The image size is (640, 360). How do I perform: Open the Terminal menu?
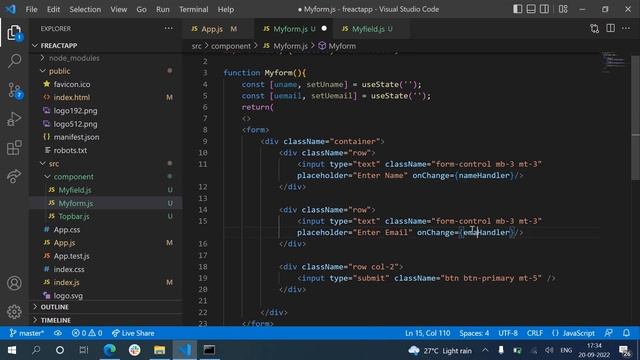click(x=193, y=9)
